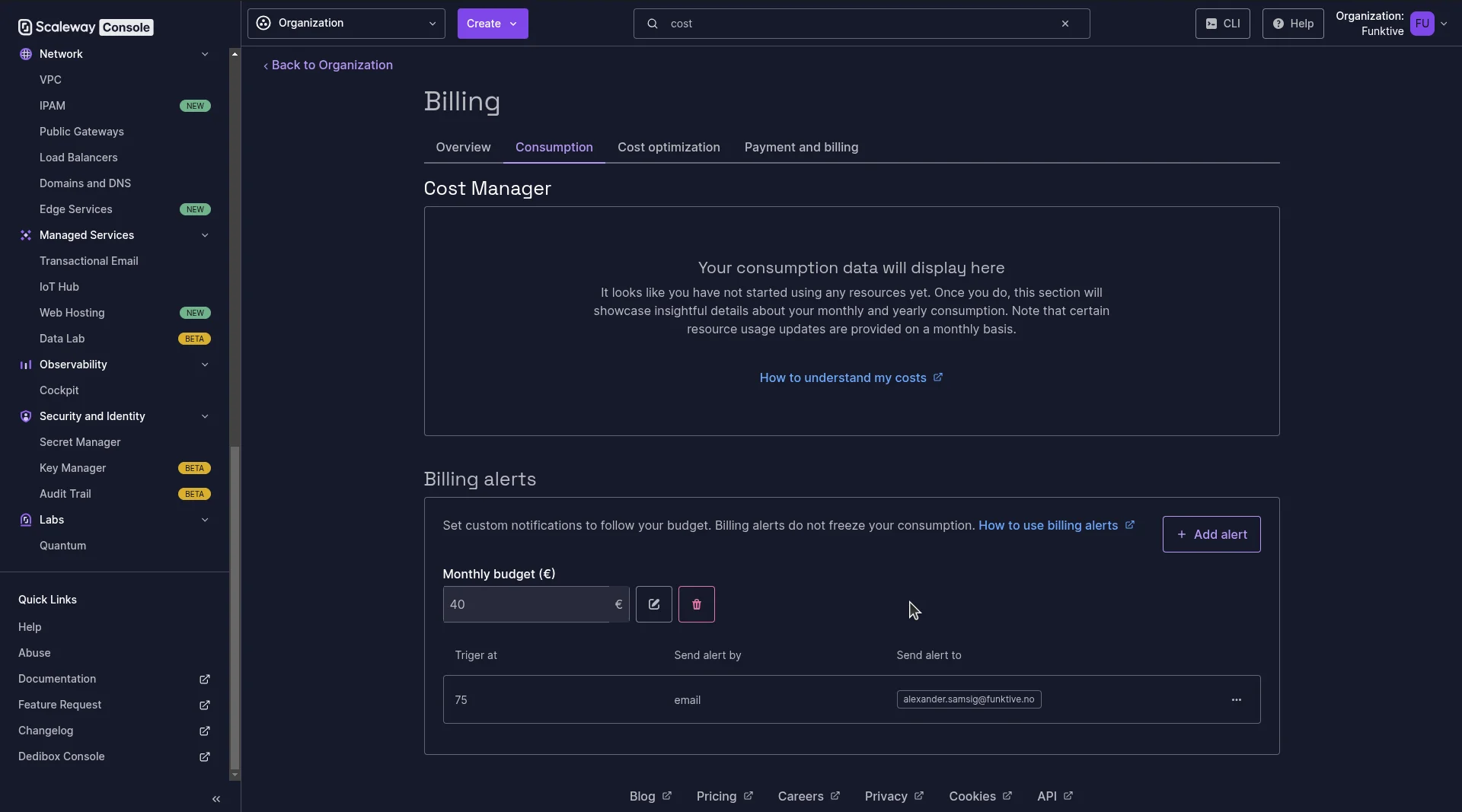This screenshot has width=1462, height=812.
Task: Open the API footer link
Action: (1055, 796)
